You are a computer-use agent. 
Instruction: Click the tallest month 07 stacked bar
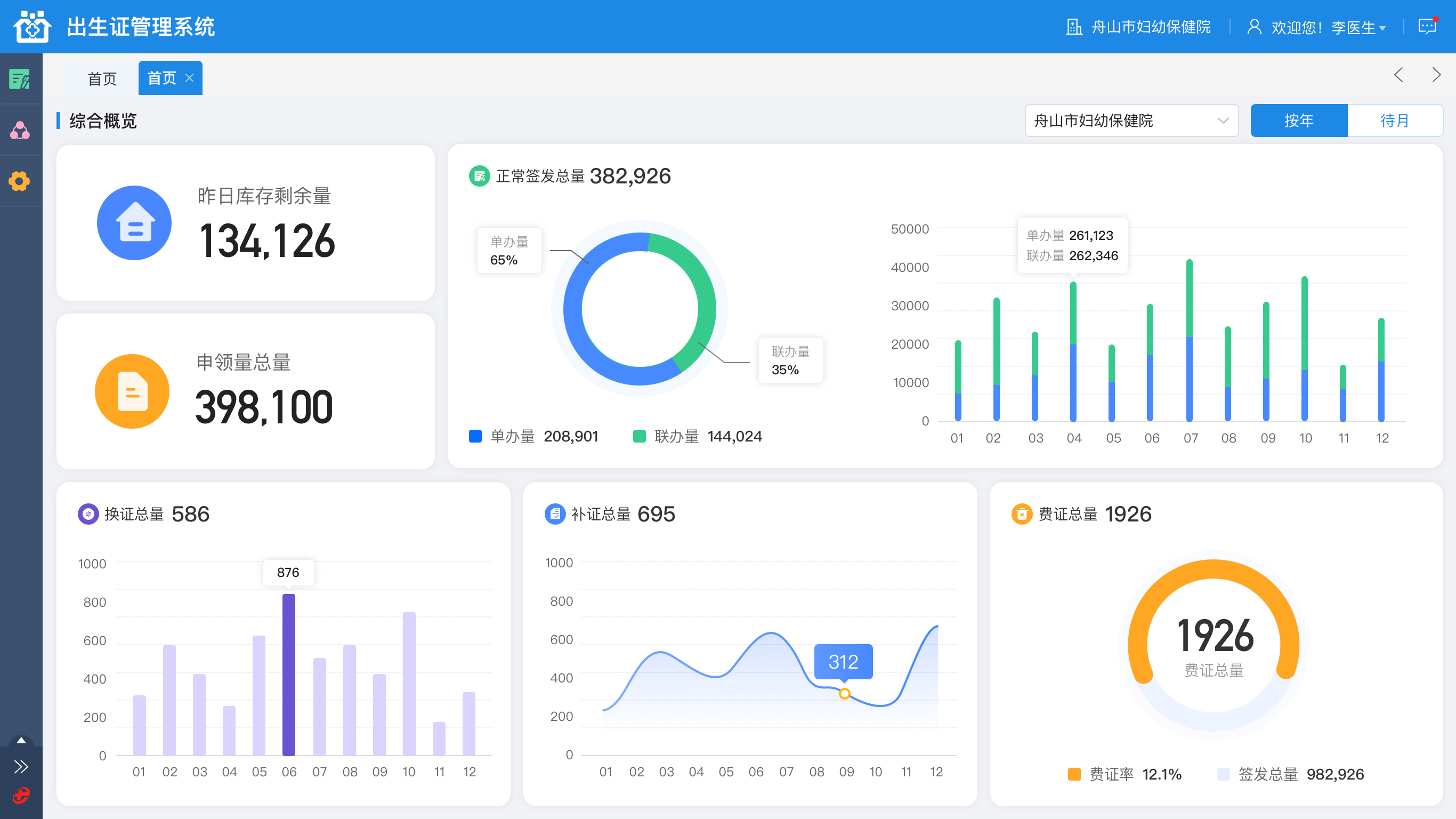(x=1189, y=341)
